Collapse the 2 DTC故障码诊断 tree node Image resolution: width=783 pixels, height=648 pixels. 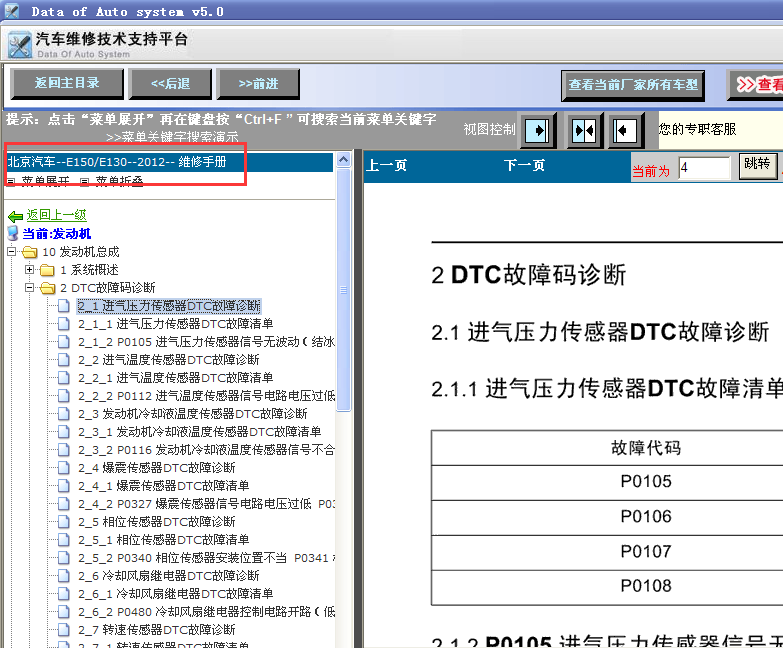(29, 288)
